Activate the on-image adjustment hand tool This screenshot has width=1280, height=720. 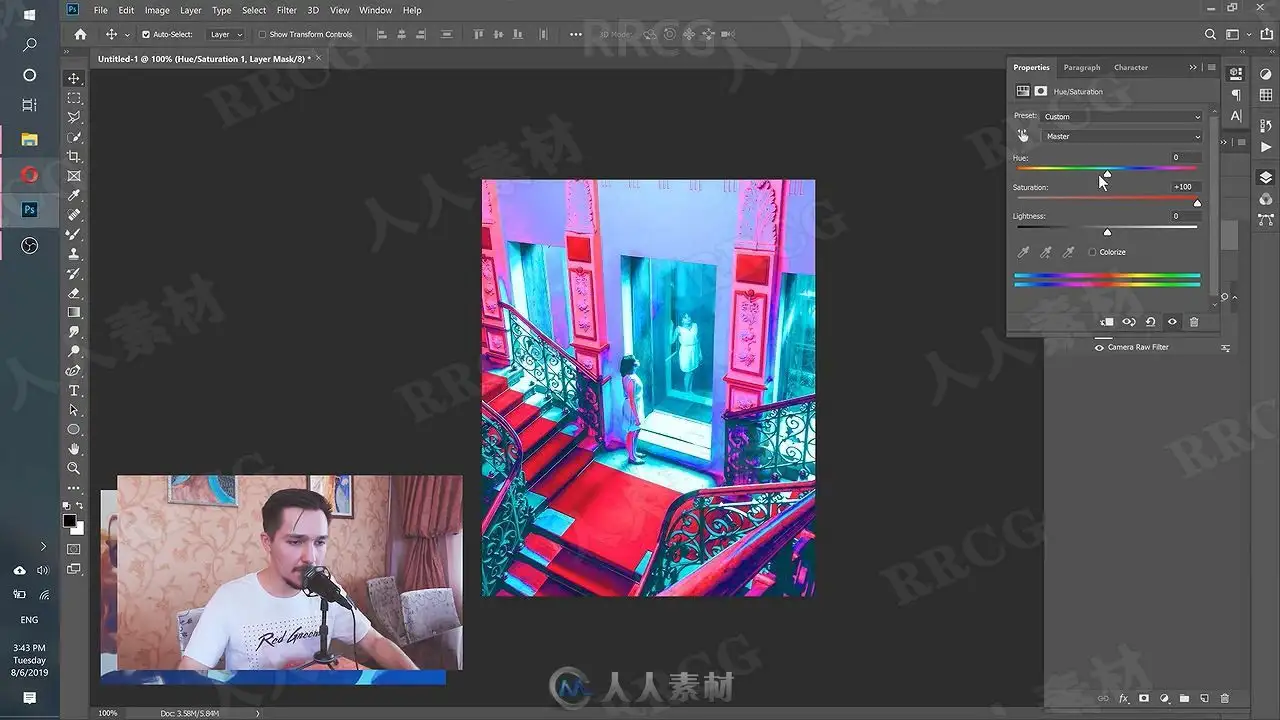[x=1023, y=136]
